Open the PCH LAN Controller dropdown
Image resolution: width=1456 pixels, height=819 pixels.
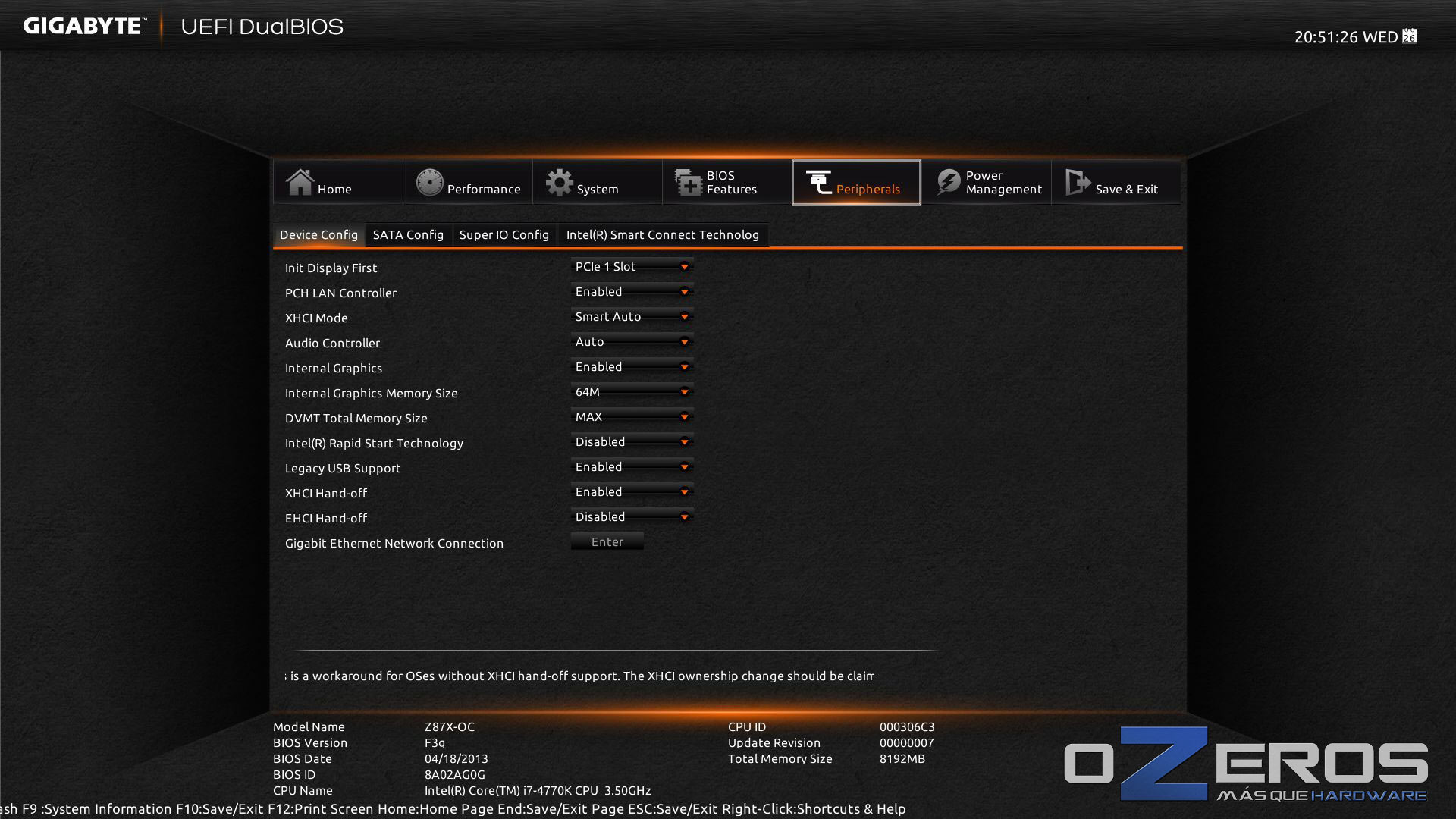tap(632, 292)
